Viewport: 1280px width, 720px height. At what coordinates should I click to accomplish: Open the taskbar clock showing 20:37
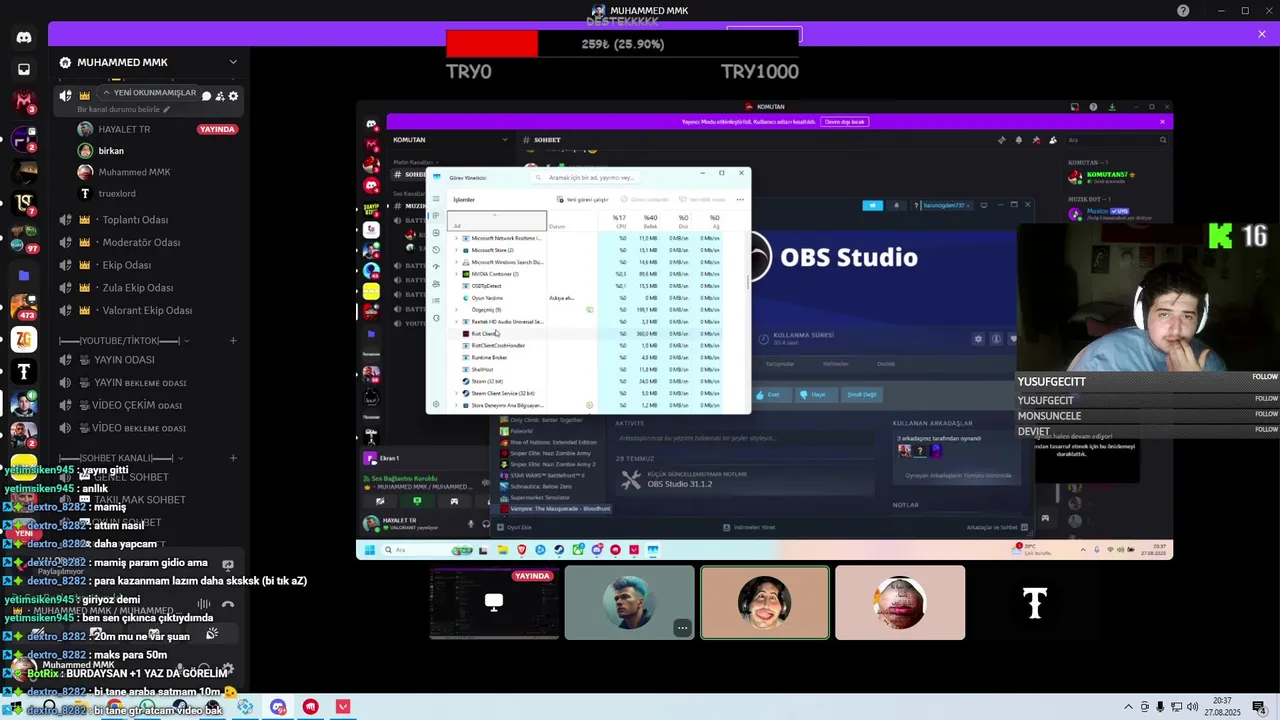(x=1222, y=707)
